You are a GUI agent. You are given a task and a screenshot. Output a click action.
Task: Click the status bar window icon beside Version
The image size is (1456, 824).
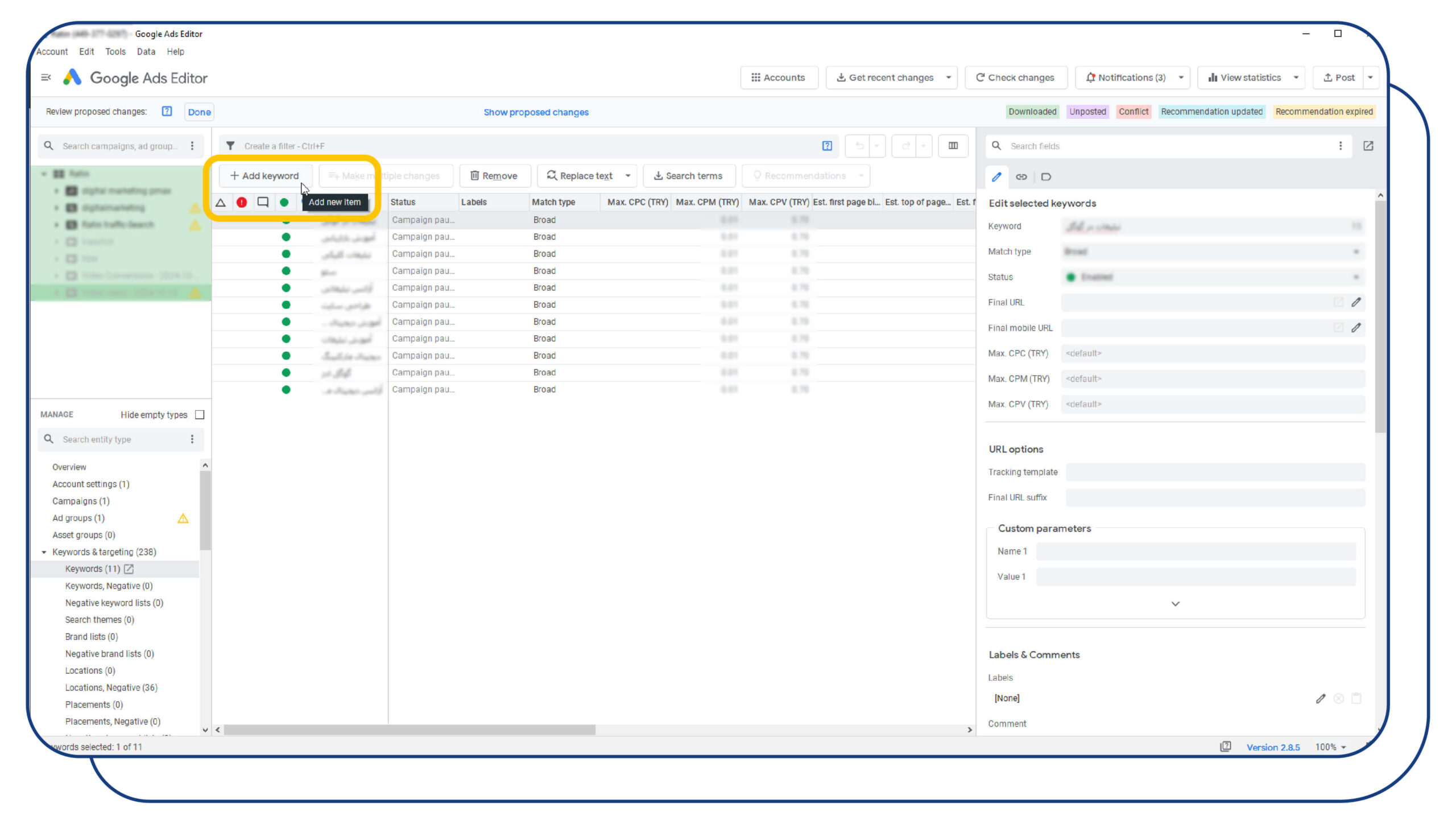click(1226, 747)
